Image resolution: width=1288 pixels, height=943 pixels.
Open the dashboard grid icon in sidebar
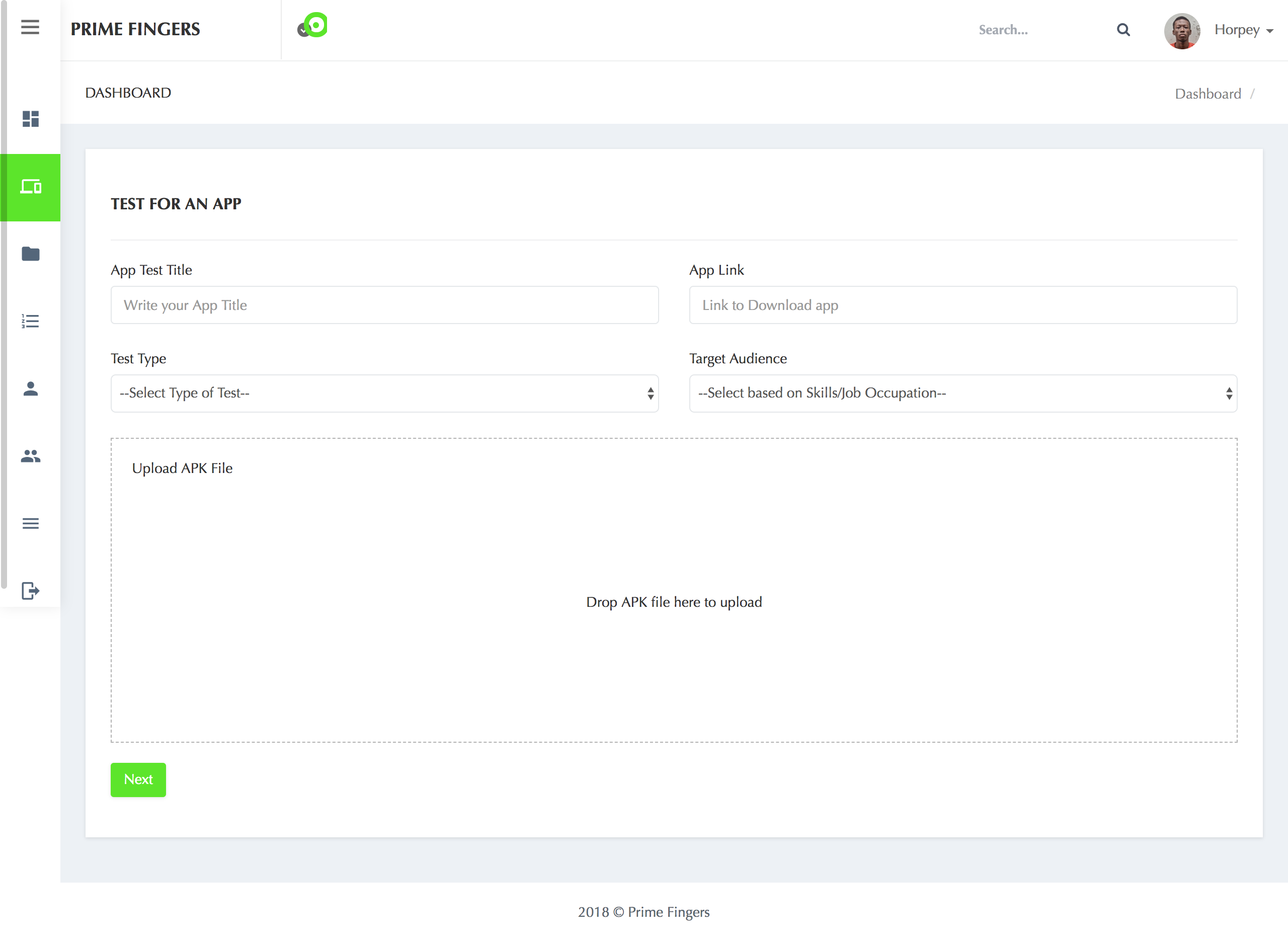(x=30, y=119)
